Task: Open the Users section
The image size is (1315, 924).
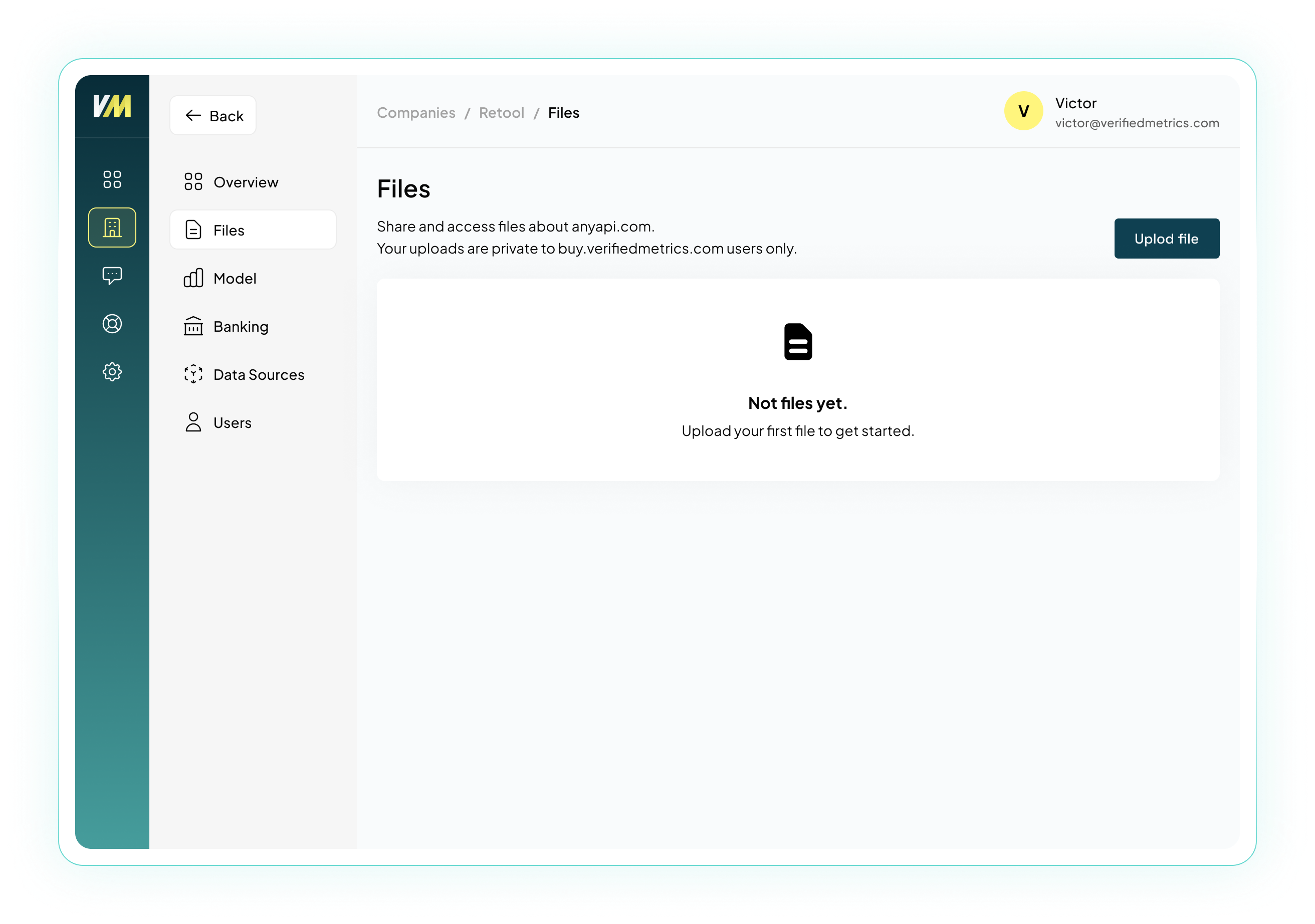Action: (x=232, y=422)
